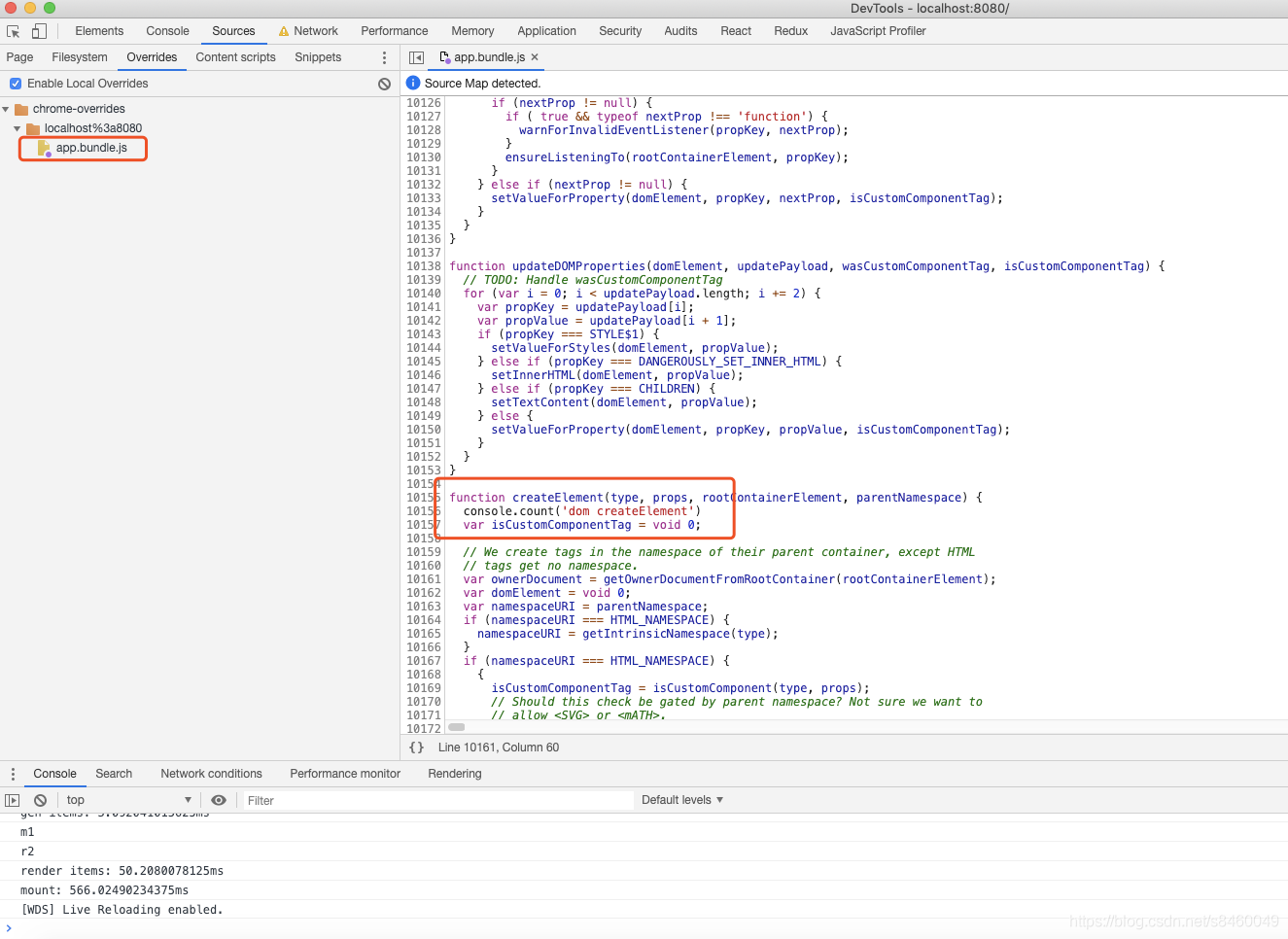Toggle the device toolbar icon
The image size is (1288, 939).
[40, 31]
